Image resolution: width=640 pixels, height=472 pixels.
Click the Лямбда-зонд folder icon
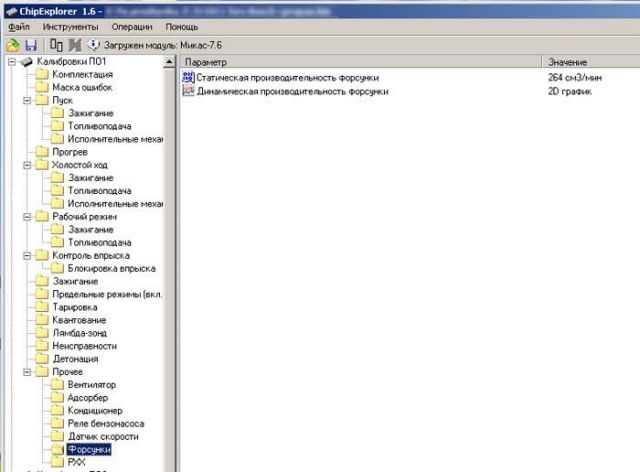pyautogui.click(x=41, y=333)
